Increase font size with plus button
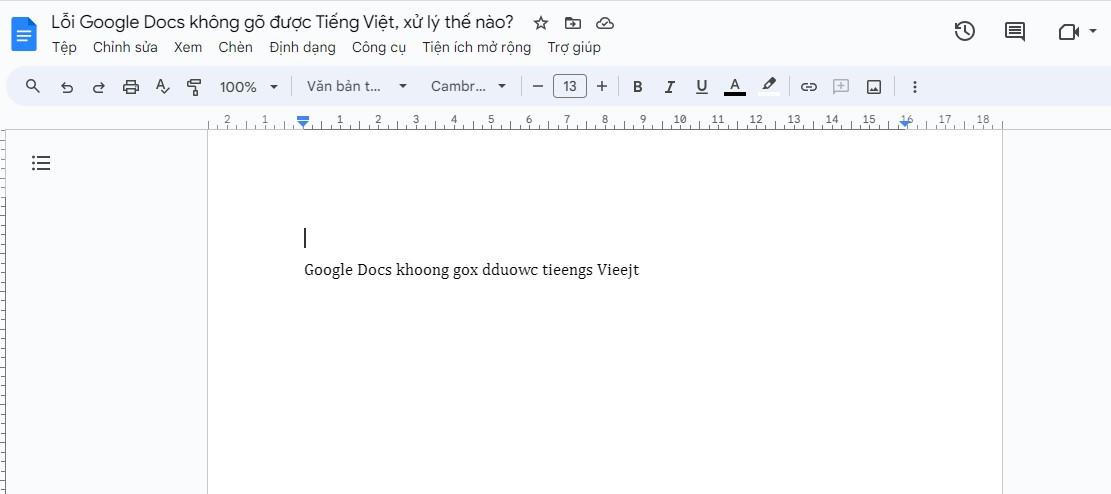 602,86
